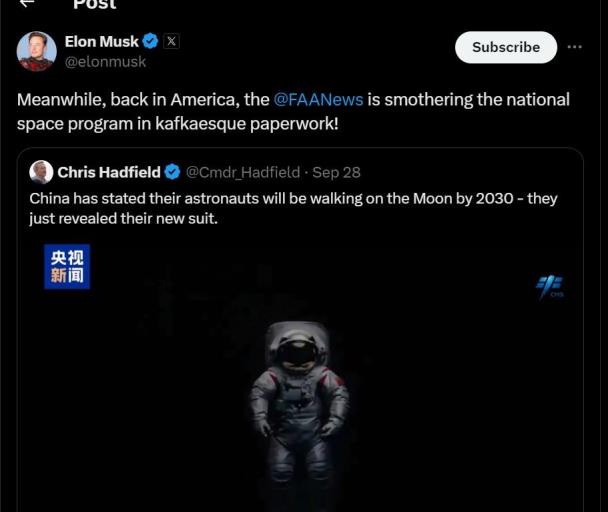Image resolution: width=608 pixels, height=512 pixels.
Task: Click the @elonmusk handle
Action: coord(105,61)
